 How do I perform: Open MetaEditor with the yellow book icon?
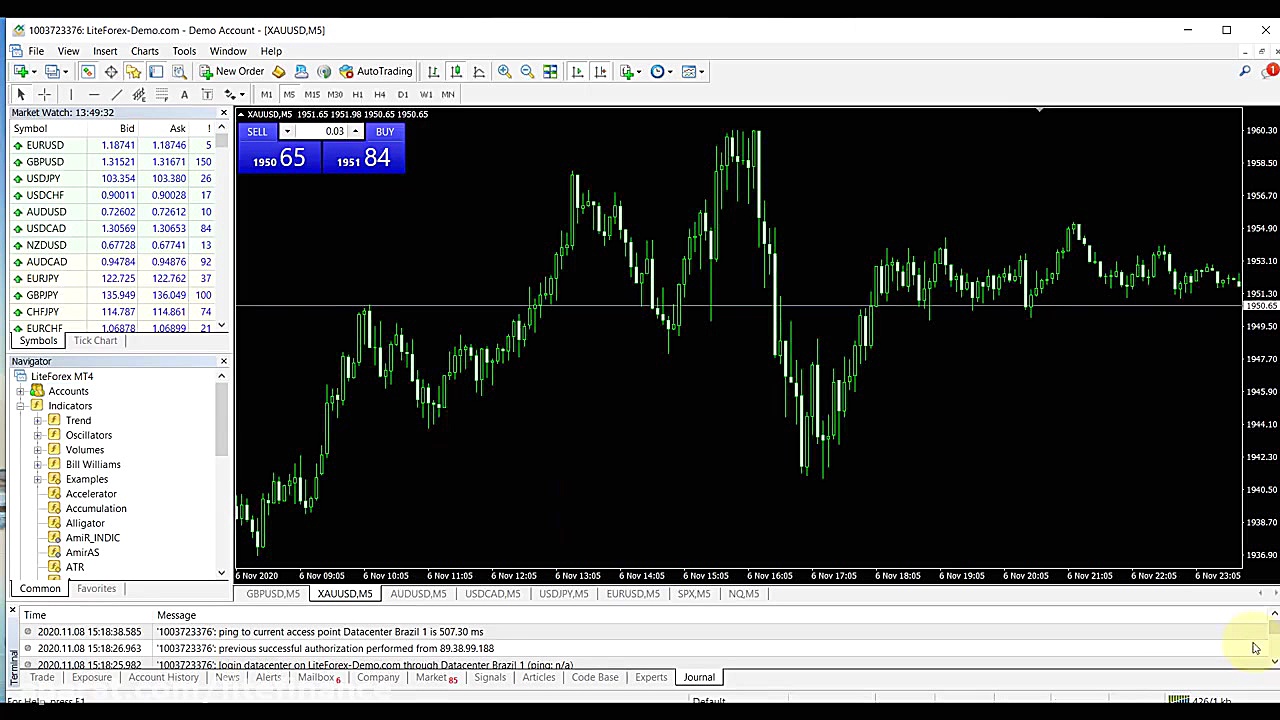tap(279, 71)
